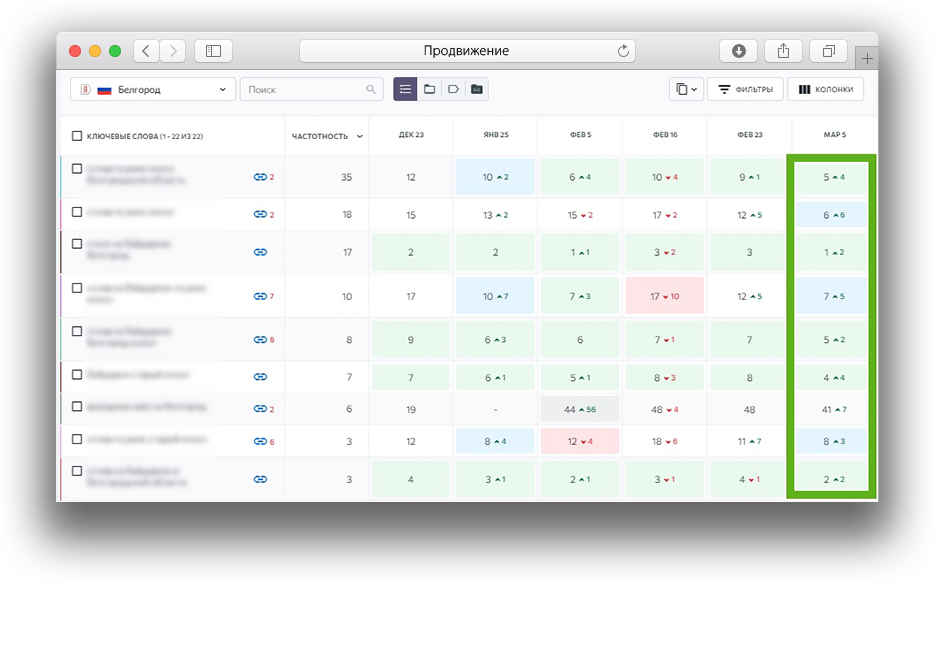Click cell 18 ▼6 under ФЕВ 16
This screenshot has width=935, height=654.
(x=665, y=442)
